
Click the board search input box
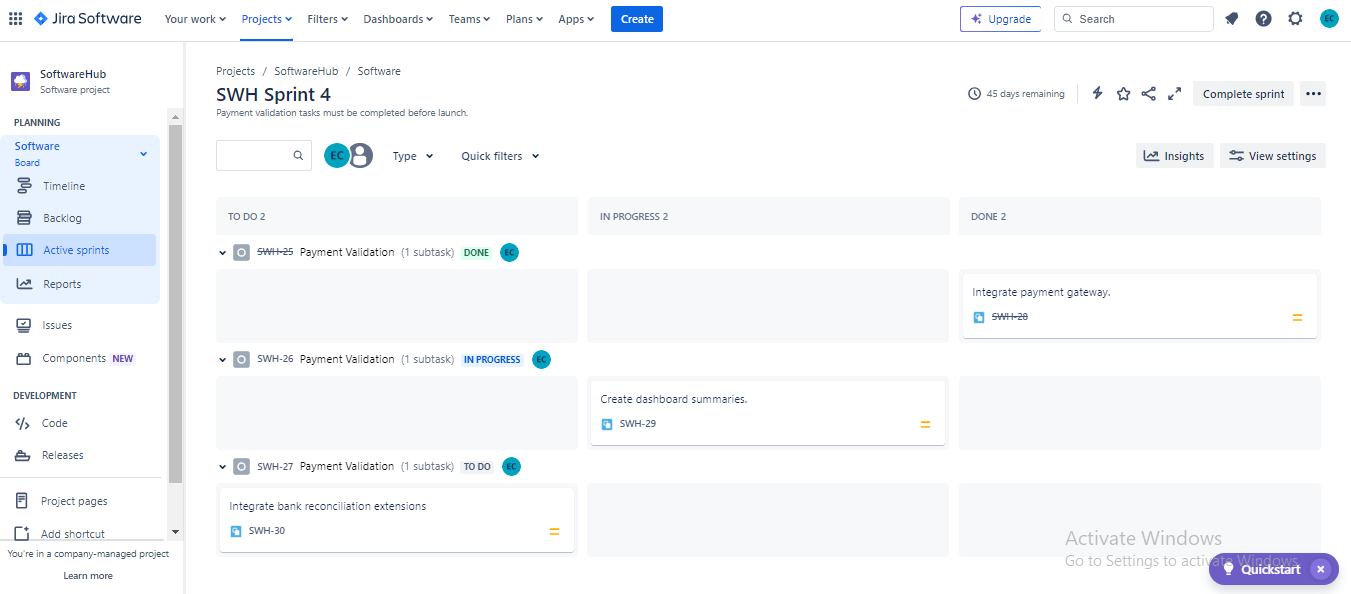[x=264, y=156]
